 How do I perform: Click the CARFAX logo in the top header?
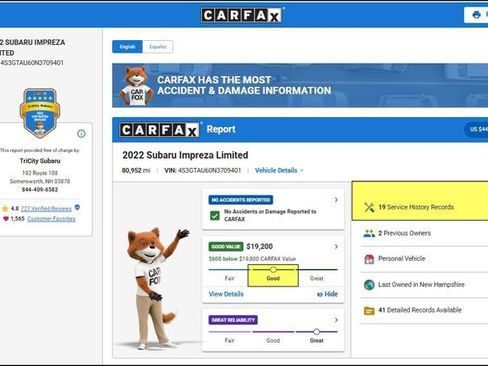pyautogui.click(x=241, y=15)
